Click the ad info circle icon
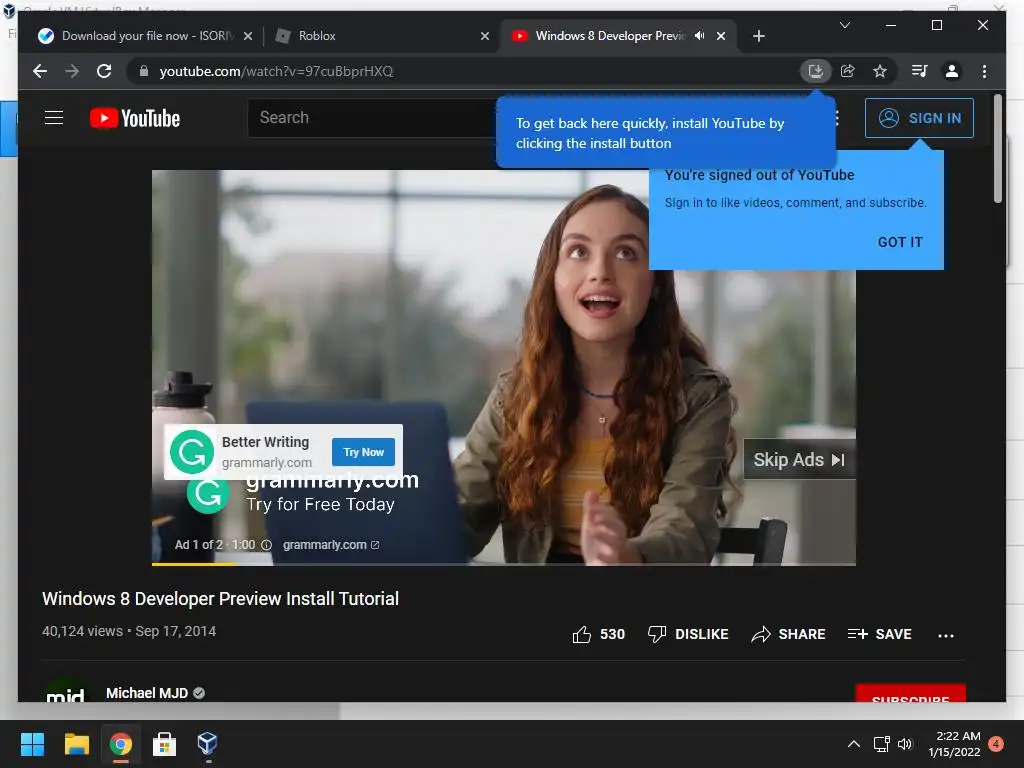The image size is (1024, 768). coord(266,545)
